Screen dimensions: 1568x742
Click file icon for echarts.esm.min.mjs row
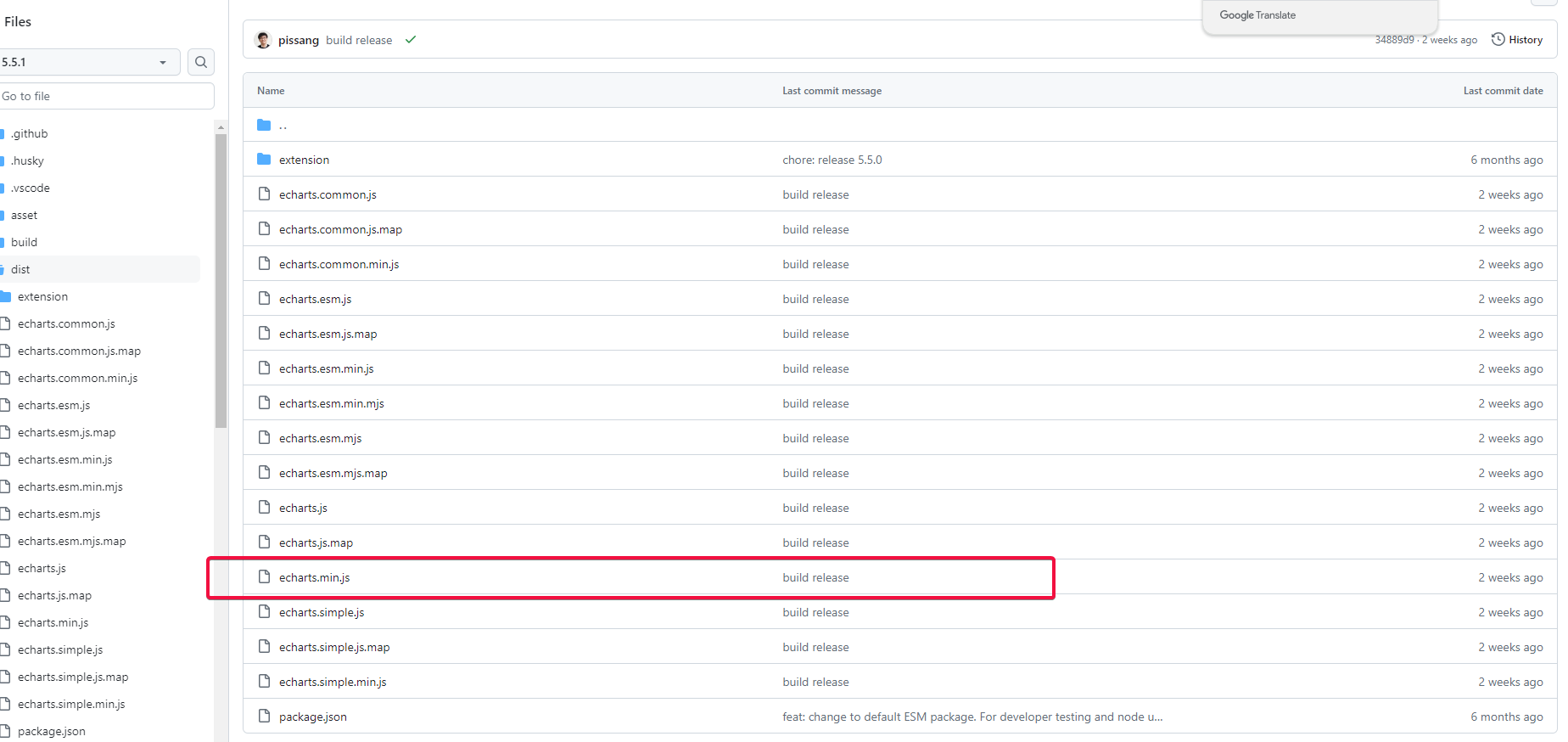point(264,403)
